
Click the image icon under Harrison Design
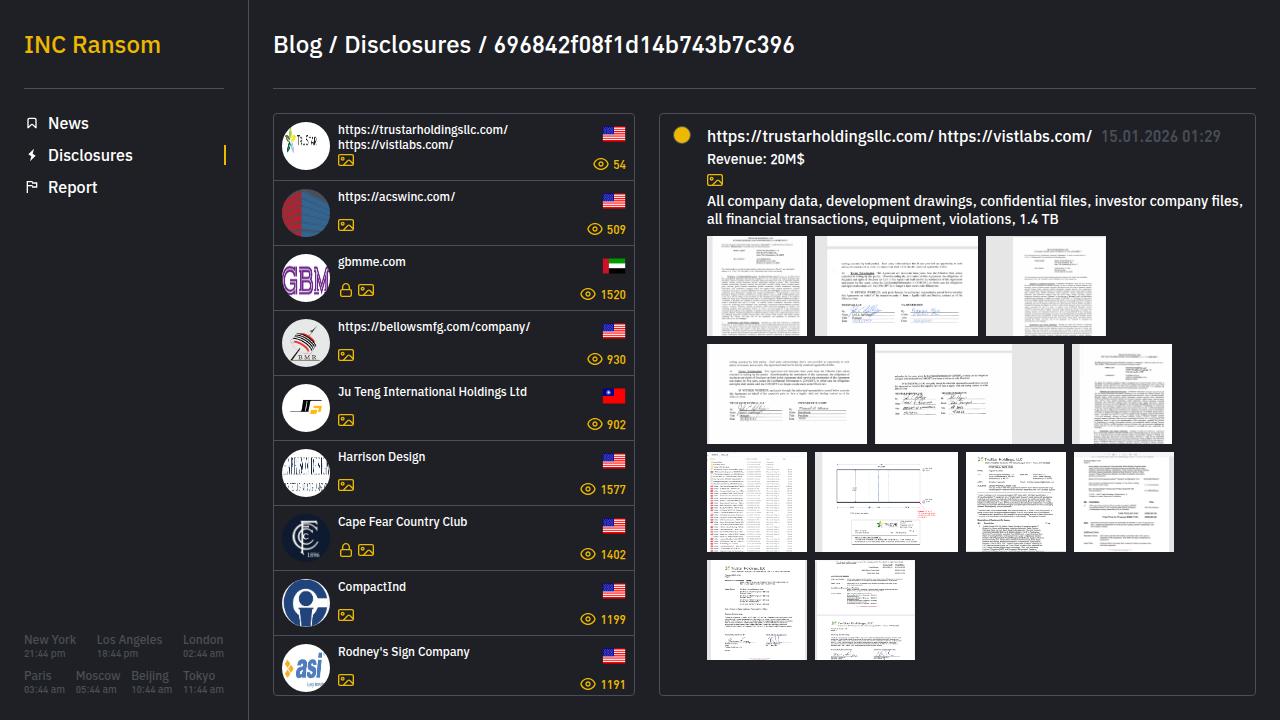click(x=346, y=485)
